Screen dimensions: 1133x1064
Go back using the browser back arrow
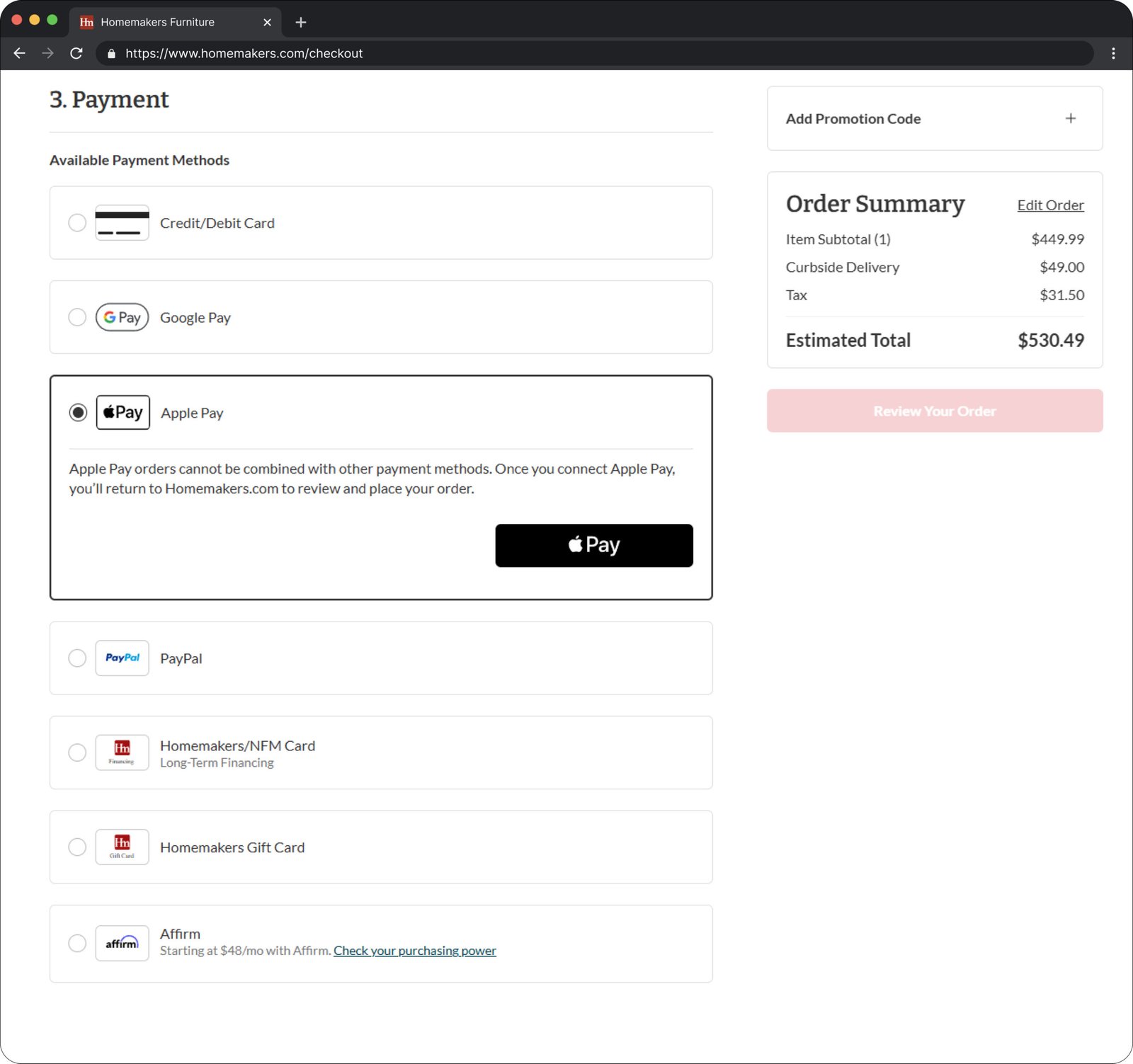[20, 53]
